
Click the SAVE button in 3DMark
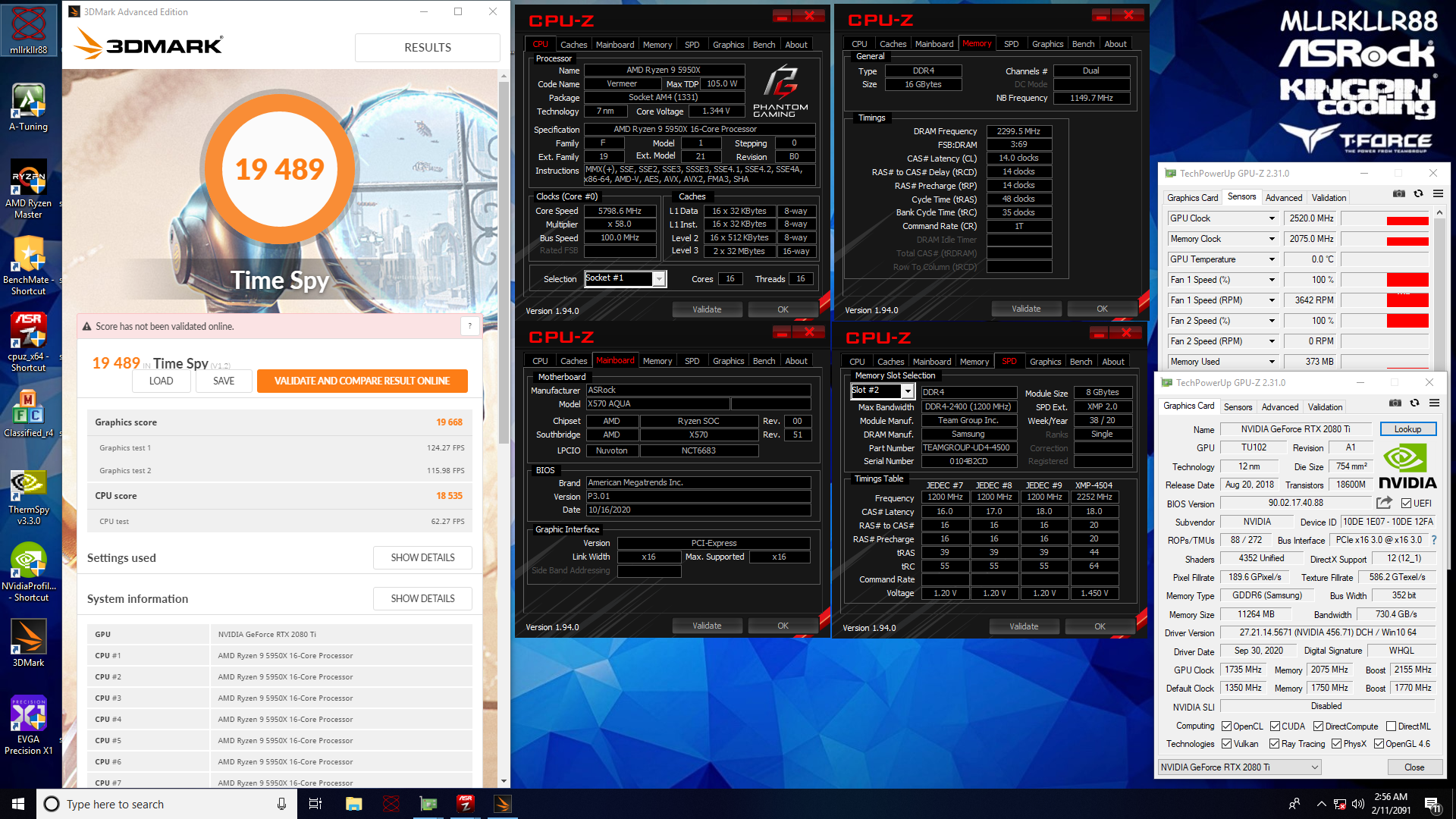coord(224,381)
